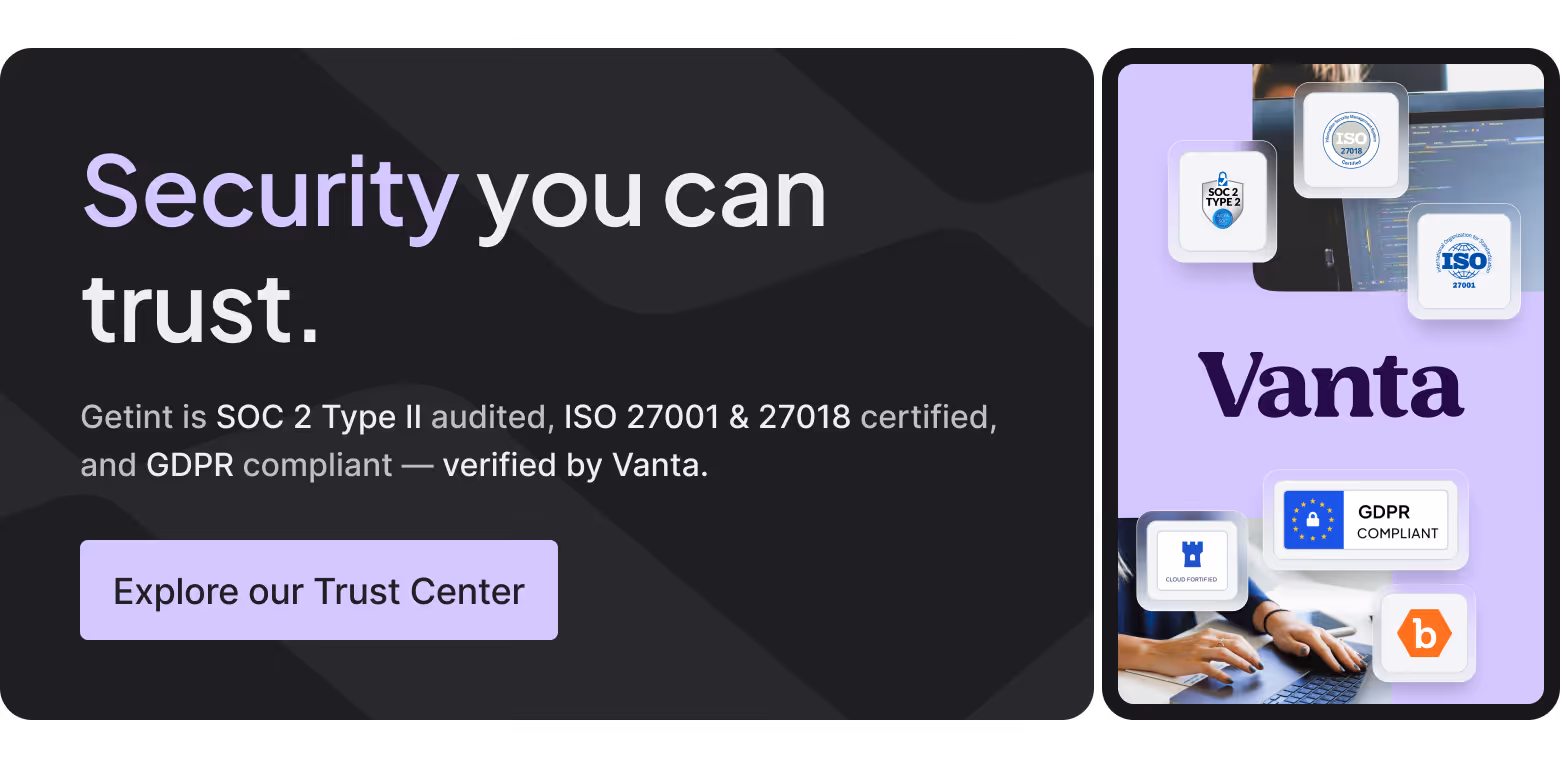The width and height of the screenshot is (1560, 768).
Task: Select the white b letter inside the hexagon
Action: click(1424, 634)
